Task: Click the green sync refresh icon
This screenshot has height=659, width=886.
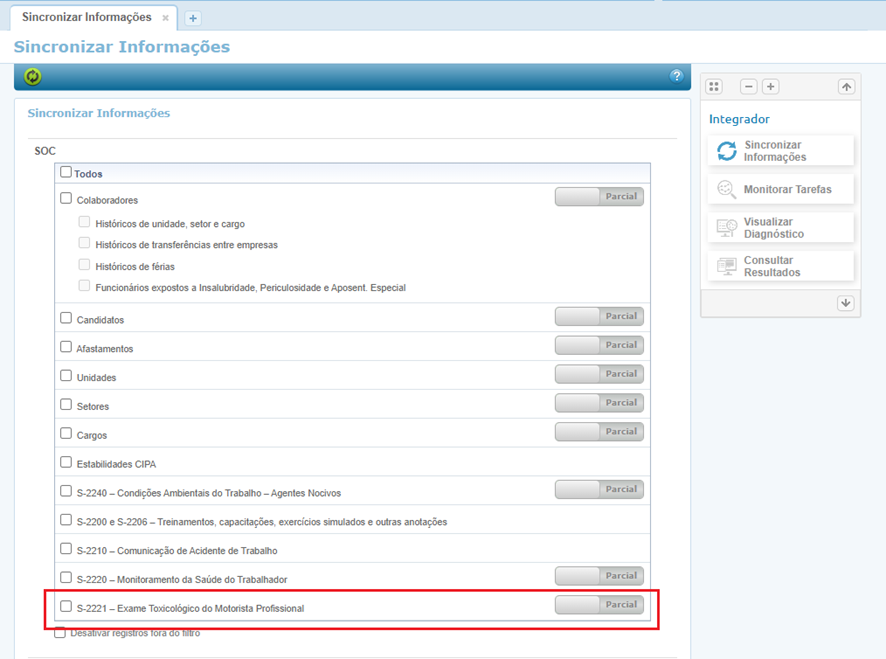Action: coord(33,76)
